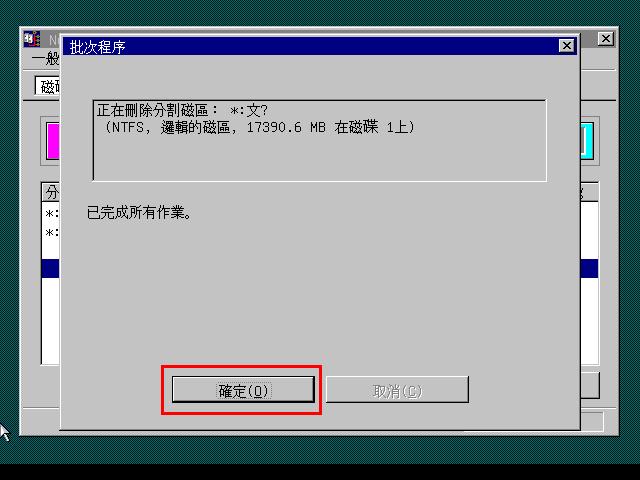Select the first *: partition row
Screen dimensions: 640x480
point(51,213)
